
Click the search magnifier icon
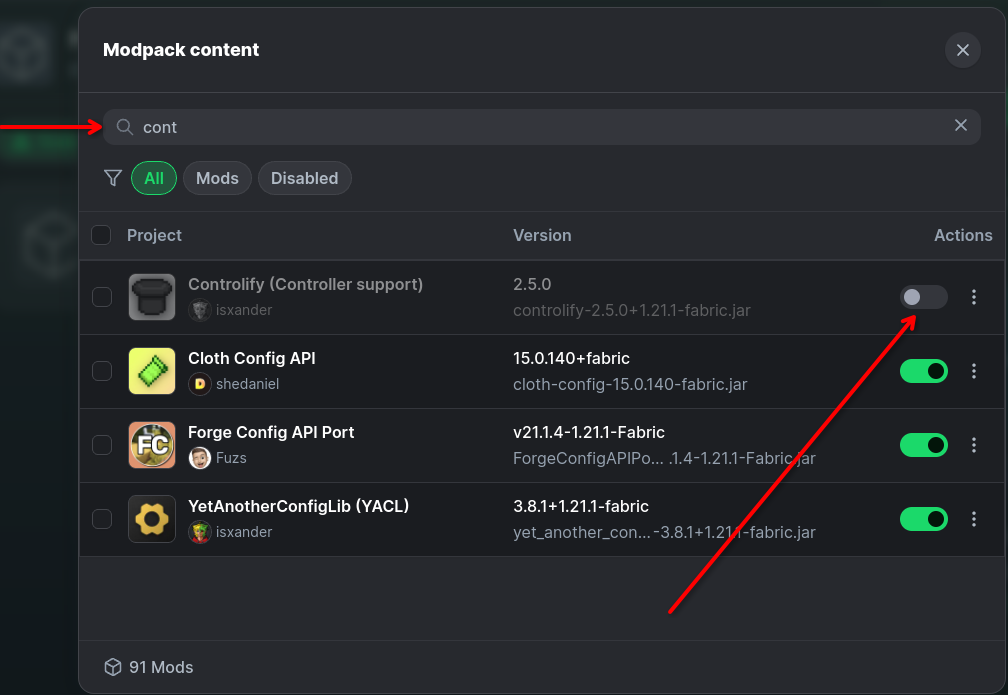[125, 127]
